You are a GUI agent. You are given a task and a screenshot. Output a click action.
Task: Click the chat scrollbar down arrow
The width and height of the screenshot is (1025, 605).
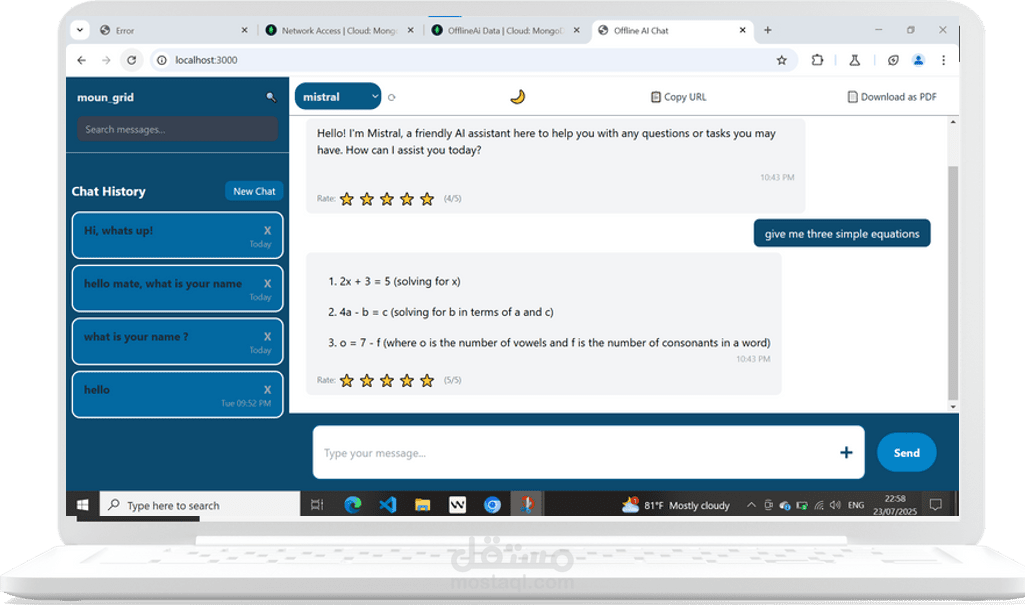953,406
